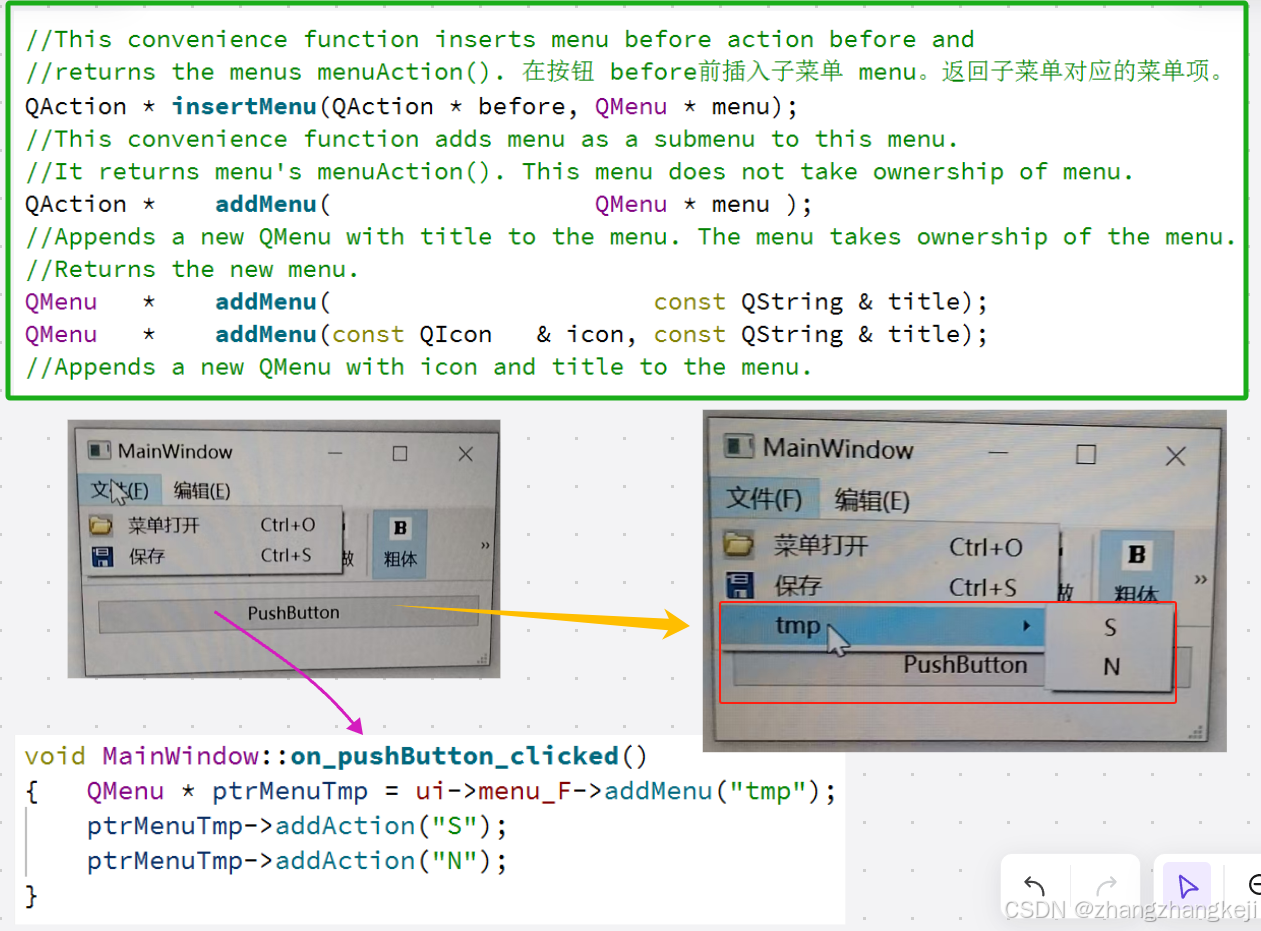Click the title-bar app icon of the smaller MainWindow
The height and width of the screenshot is (931, 1261).
(99, 451)
